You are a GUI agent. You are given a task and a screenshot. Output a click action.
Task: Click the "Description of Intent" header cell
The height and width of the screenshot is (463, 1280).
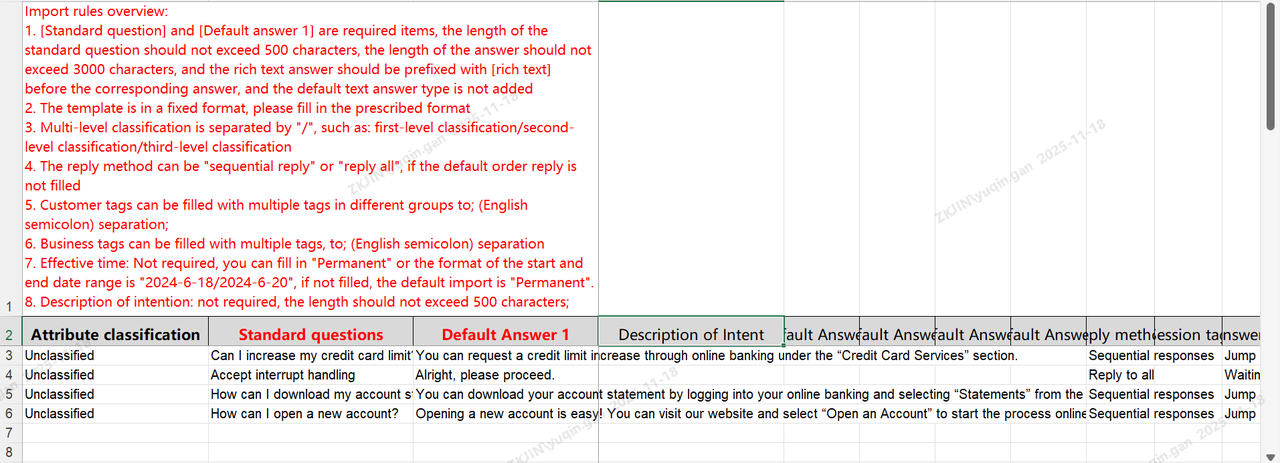pos(691,335)
